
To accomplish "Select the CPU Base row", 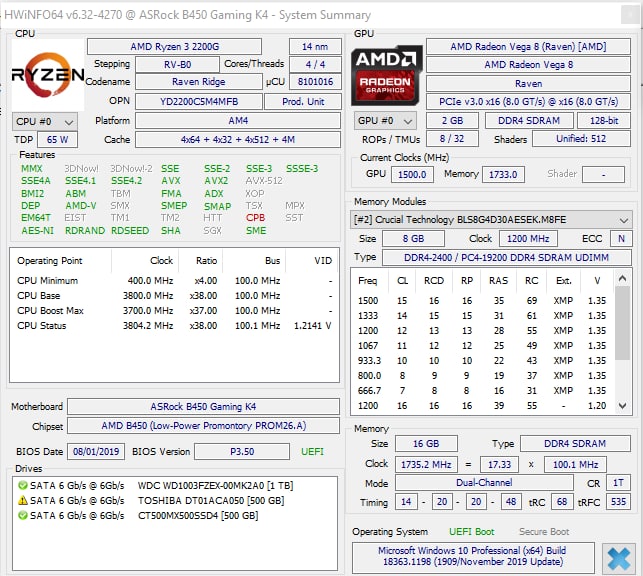I will tap(174, 296).
